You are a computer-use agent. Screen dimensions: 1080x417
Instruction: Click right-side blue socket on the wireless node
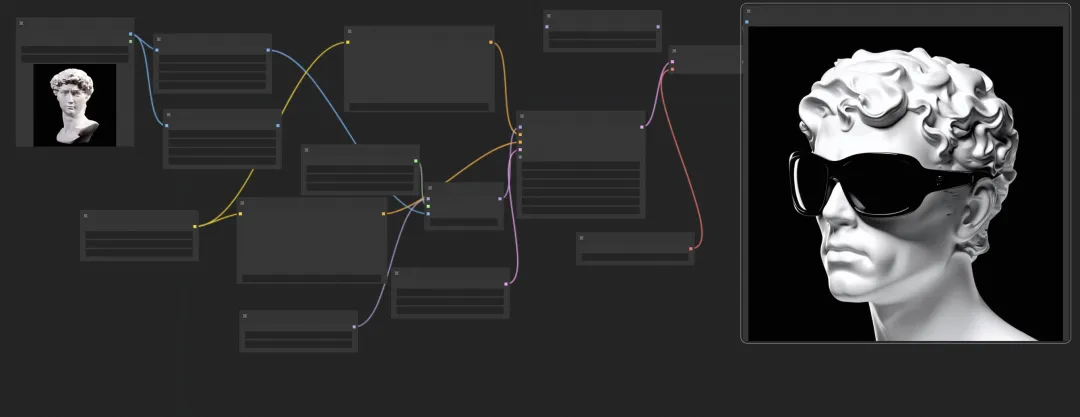click(658, 27)
